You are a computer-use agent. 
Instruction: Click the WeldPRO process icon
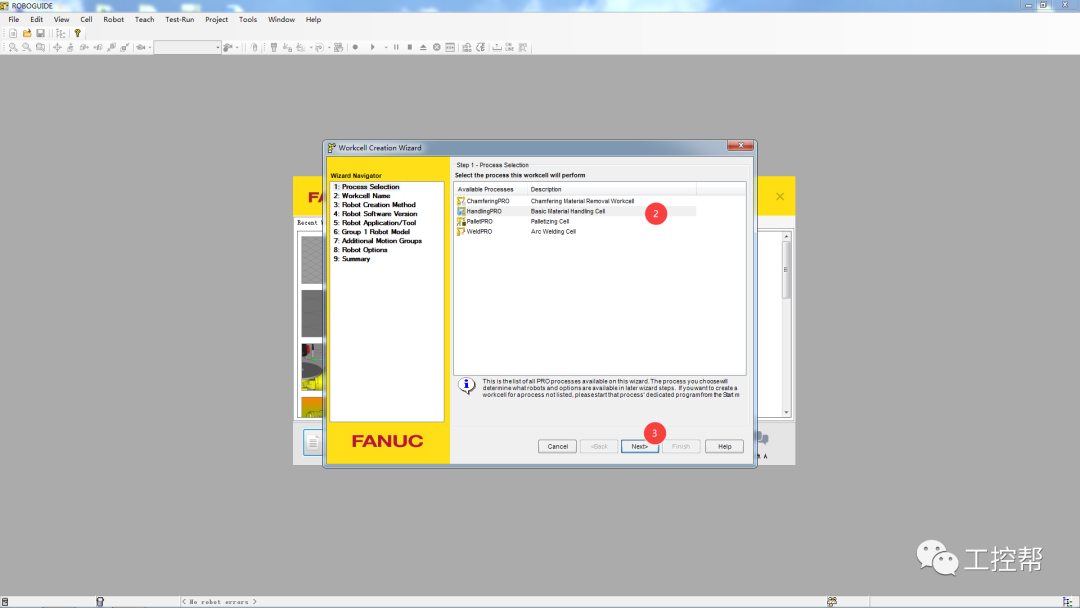point(461,232)
